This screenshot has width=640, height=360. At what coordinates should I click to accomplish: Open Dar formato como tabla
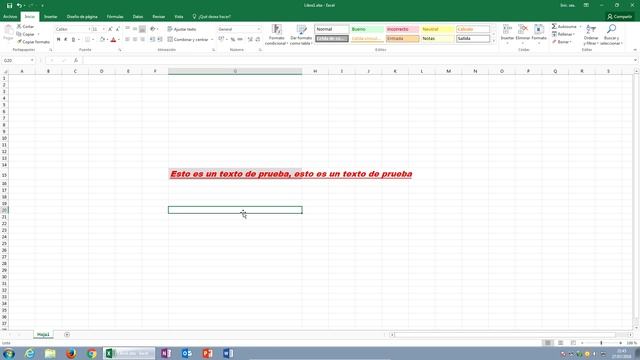pos(301,35)
